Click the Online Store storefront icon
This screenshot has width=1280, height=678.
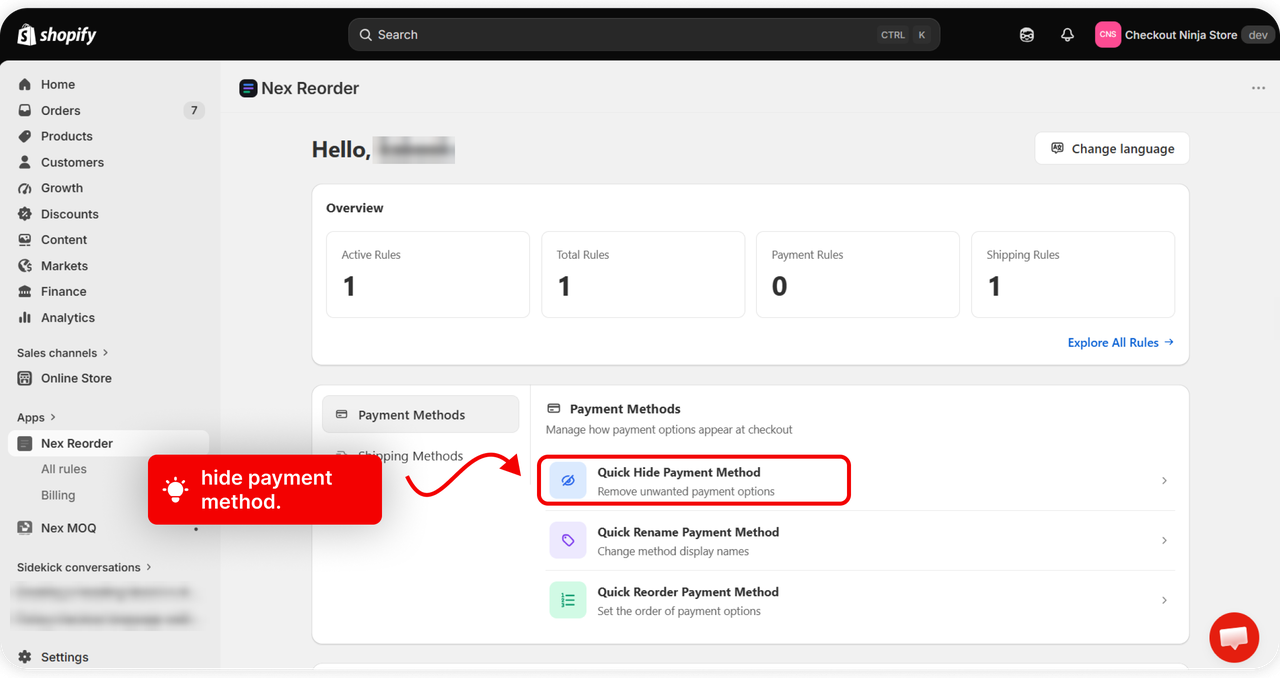[x=25, y=379]
